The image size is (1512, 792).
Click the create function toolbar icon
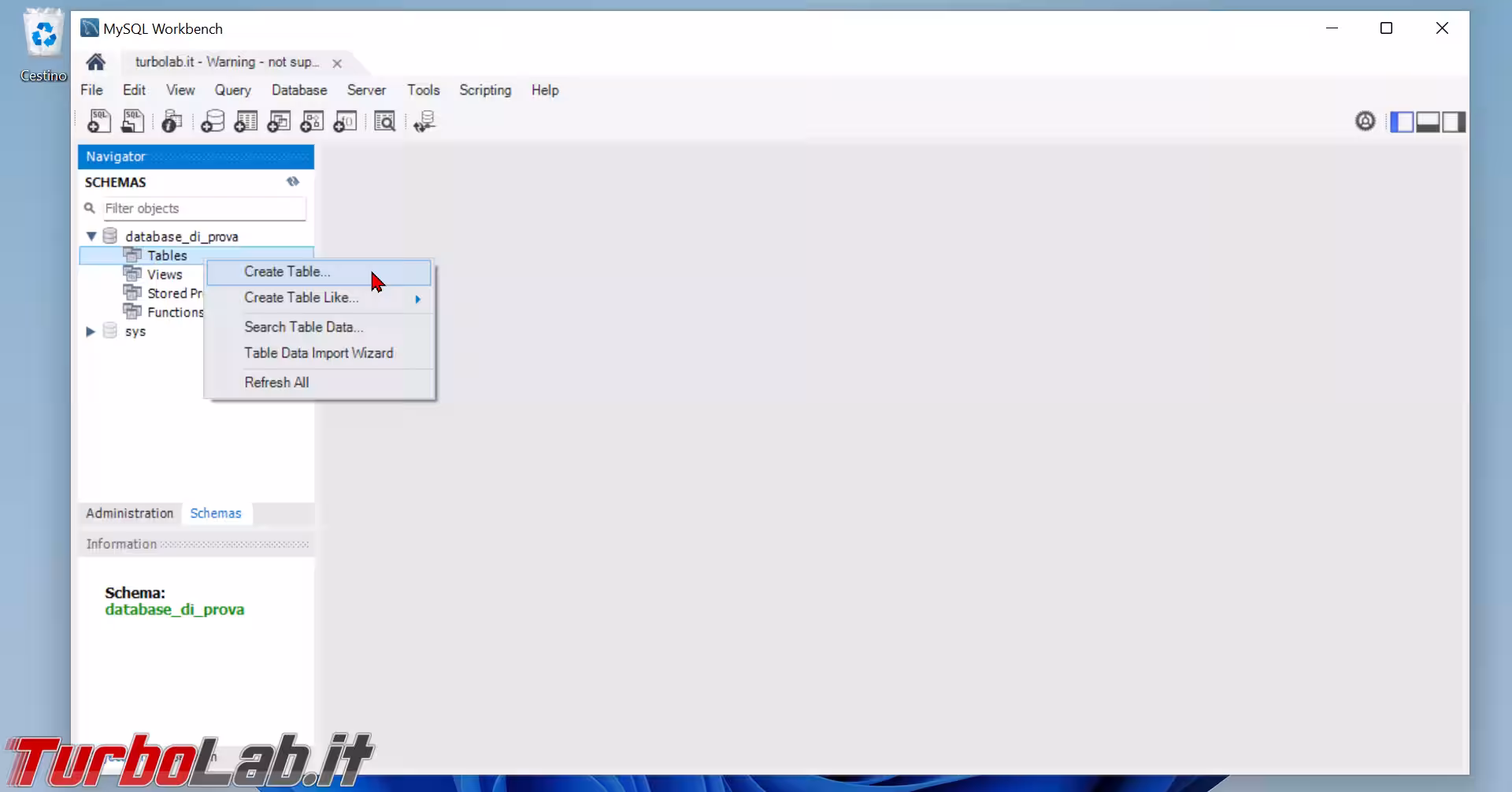tap(345, 121)
